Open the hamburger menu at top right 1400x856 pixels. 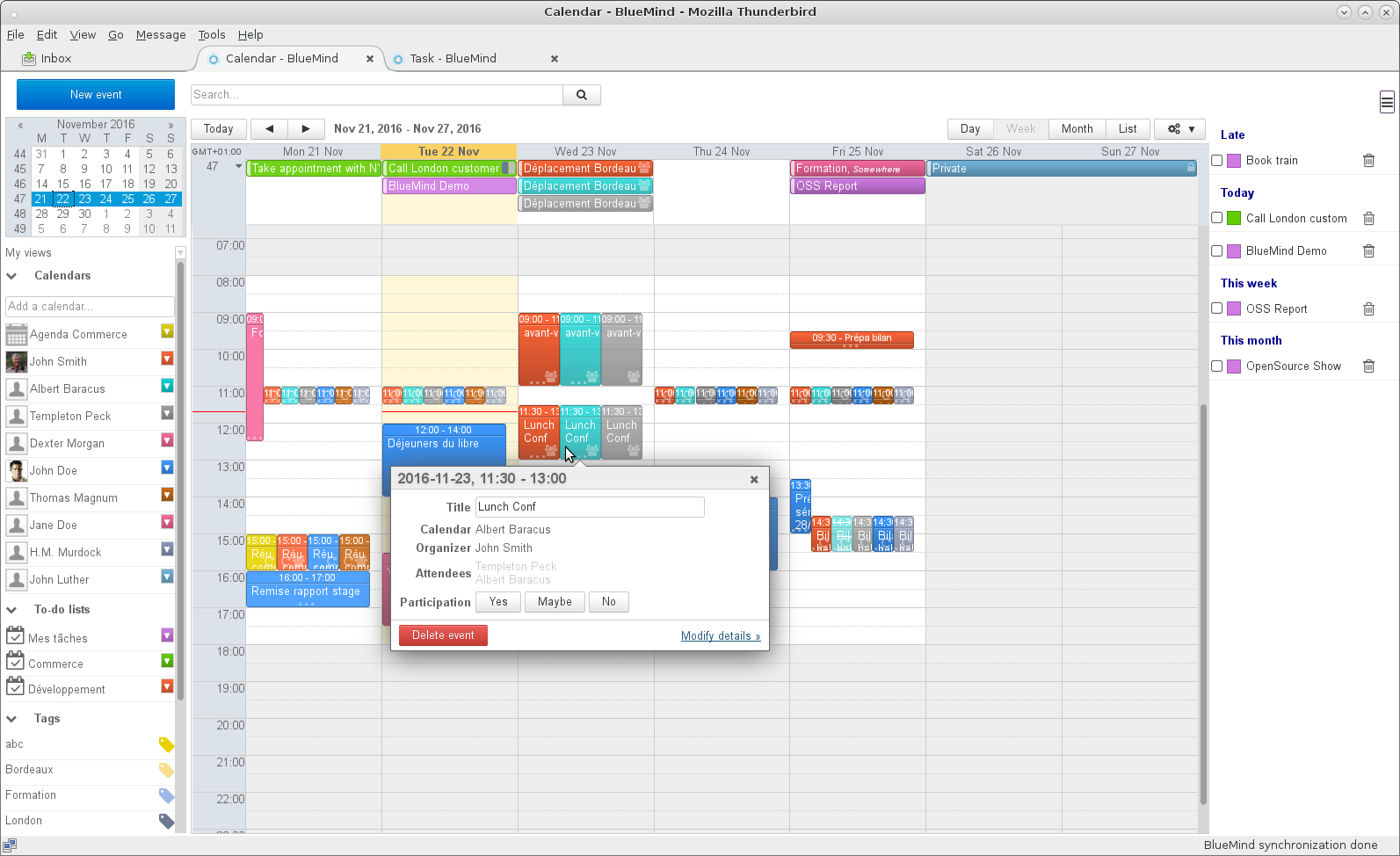(x=1387, y=102)
